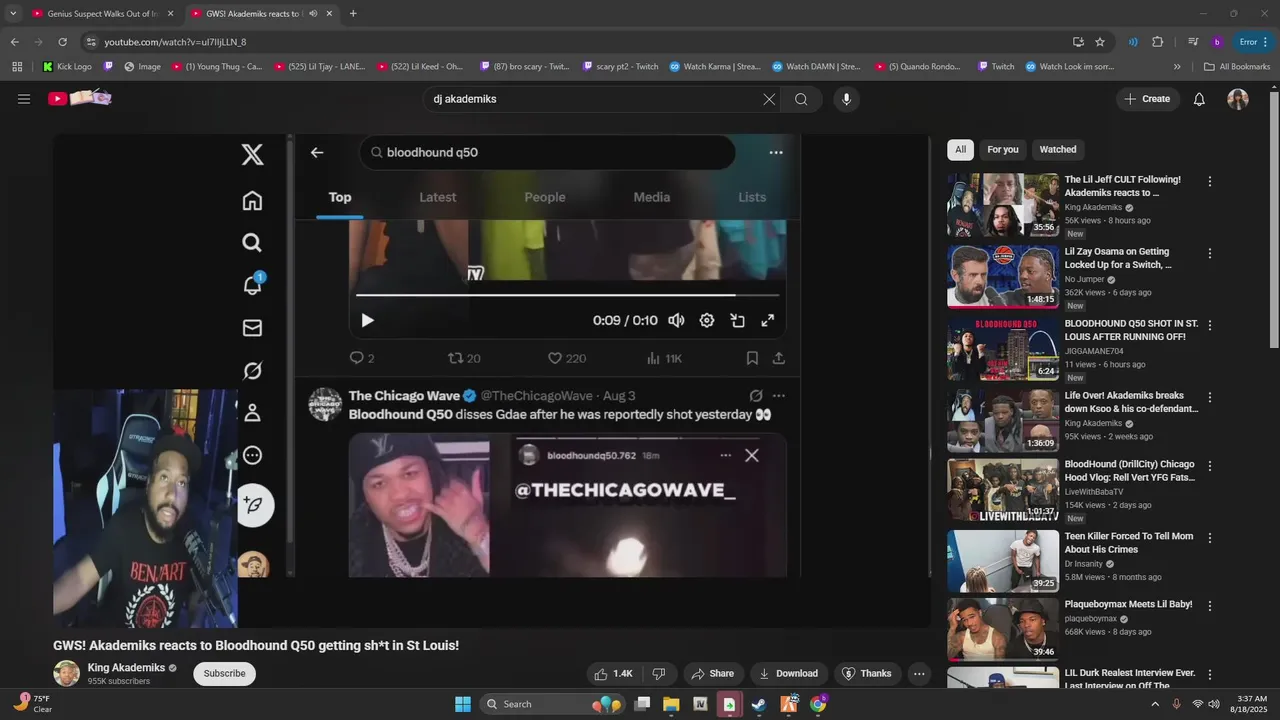Open the browser extensions puzzle icon
Viewport: 1280px width, 720px height.
tap(1158, 42)
